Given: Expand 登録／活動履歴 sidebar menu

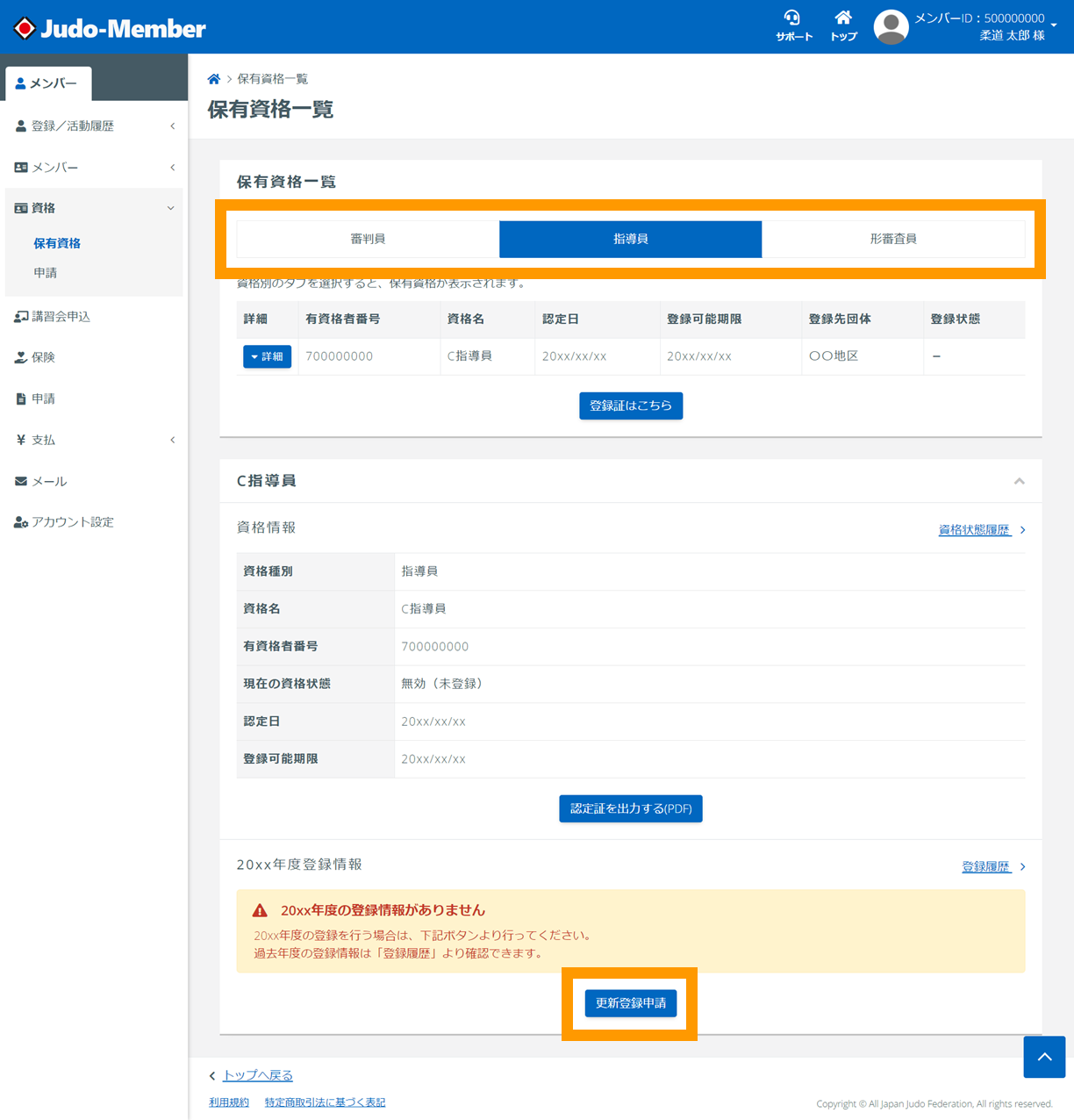Looking at the screenshot, I should click(x=94, y=126).
